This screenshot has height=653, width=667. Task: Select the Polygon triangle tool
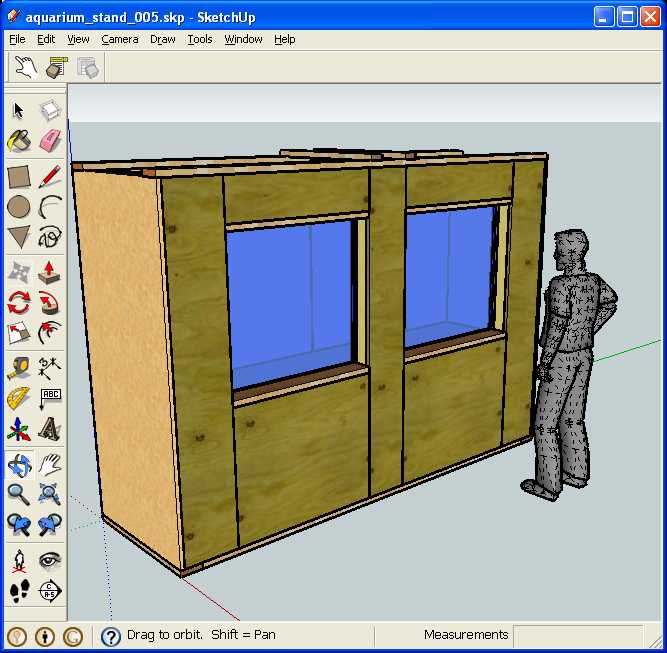click(x=19, y=237)
